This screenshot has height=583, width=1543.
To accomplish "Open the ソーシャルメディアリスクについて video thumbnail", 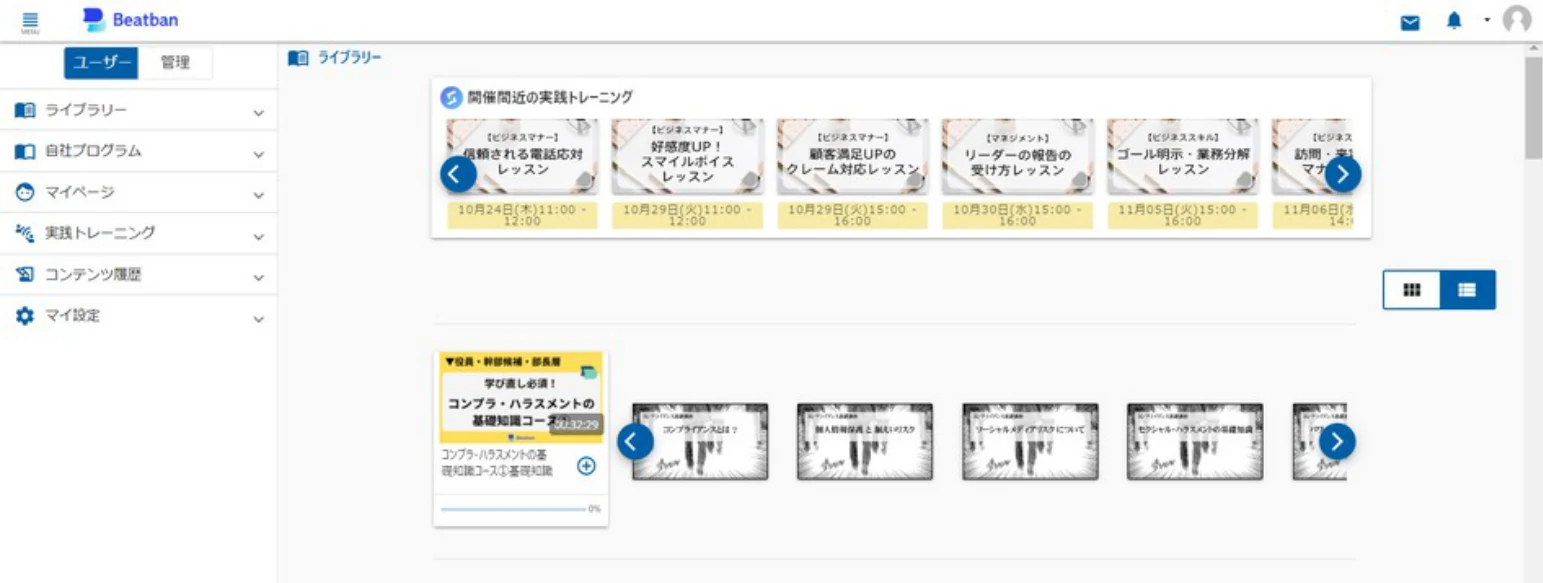I will [1030, 441].
